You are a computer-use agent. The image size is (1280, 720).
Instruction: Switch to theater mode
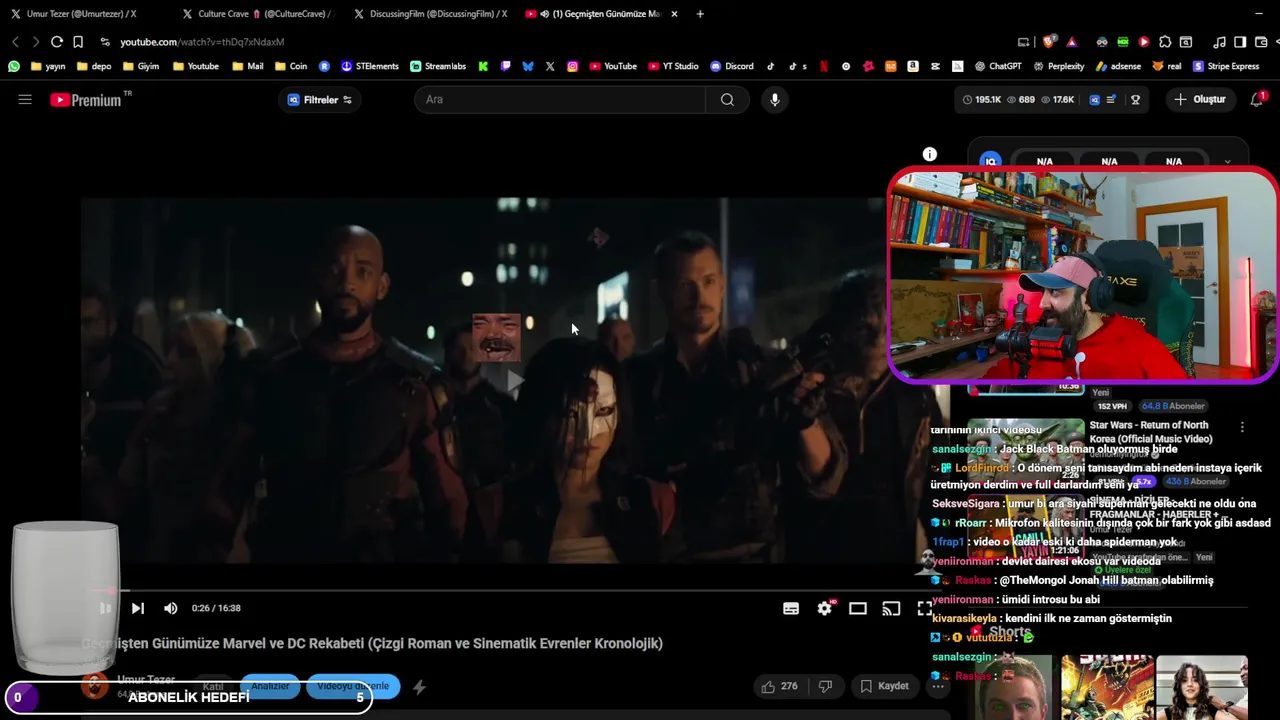point(858,608)
